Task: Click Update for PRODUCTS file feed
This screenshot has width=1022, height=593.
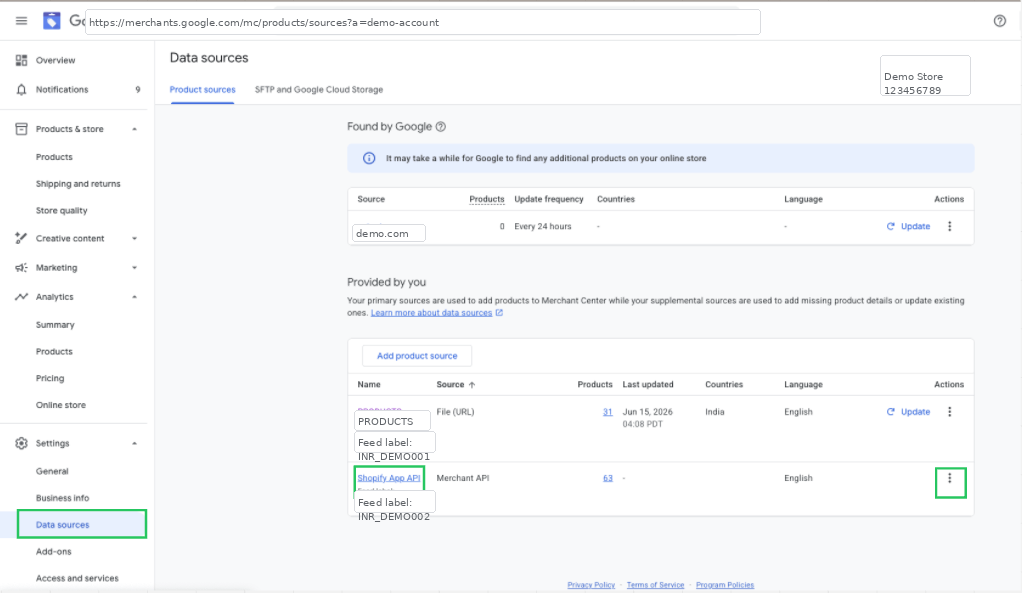Action: tap(909, 412)
